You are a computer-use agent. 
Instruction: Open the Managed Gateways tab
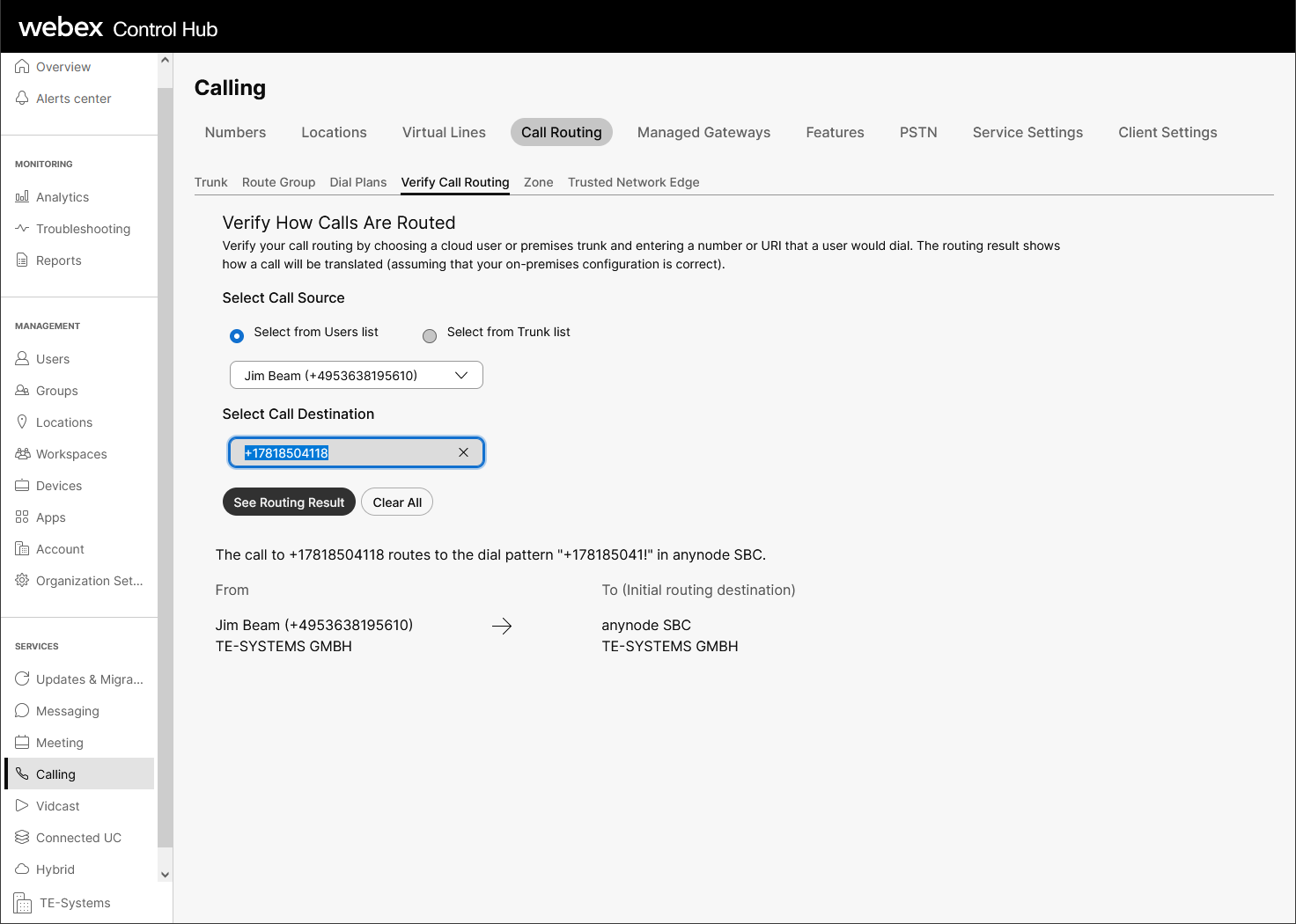(x=703, y=132)
